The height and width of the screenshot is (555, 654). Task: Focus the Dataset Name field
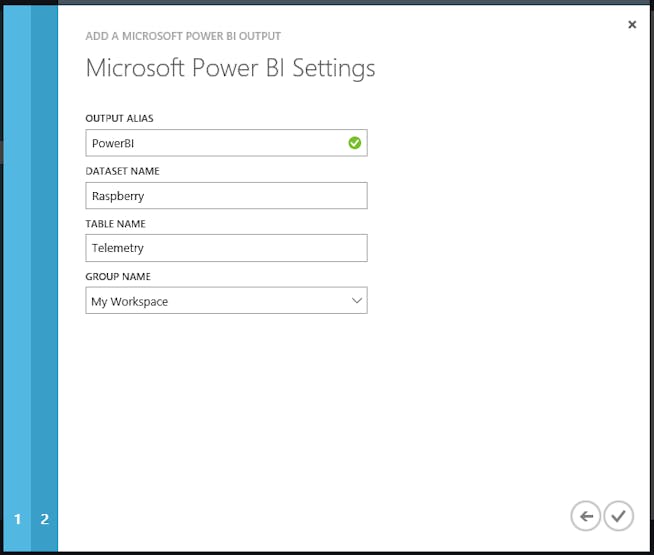click(x=226, y=196)
